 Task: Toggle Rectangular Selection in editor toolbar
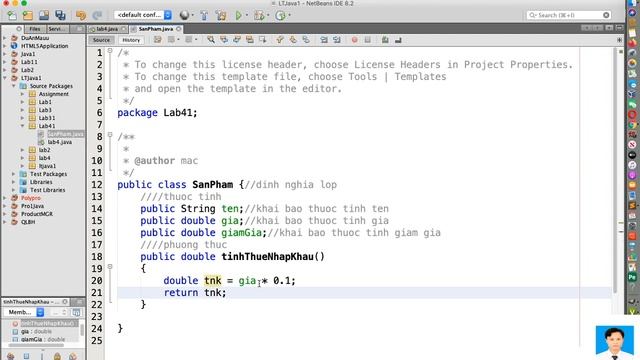pyautogui.click(x=263, y=40)
